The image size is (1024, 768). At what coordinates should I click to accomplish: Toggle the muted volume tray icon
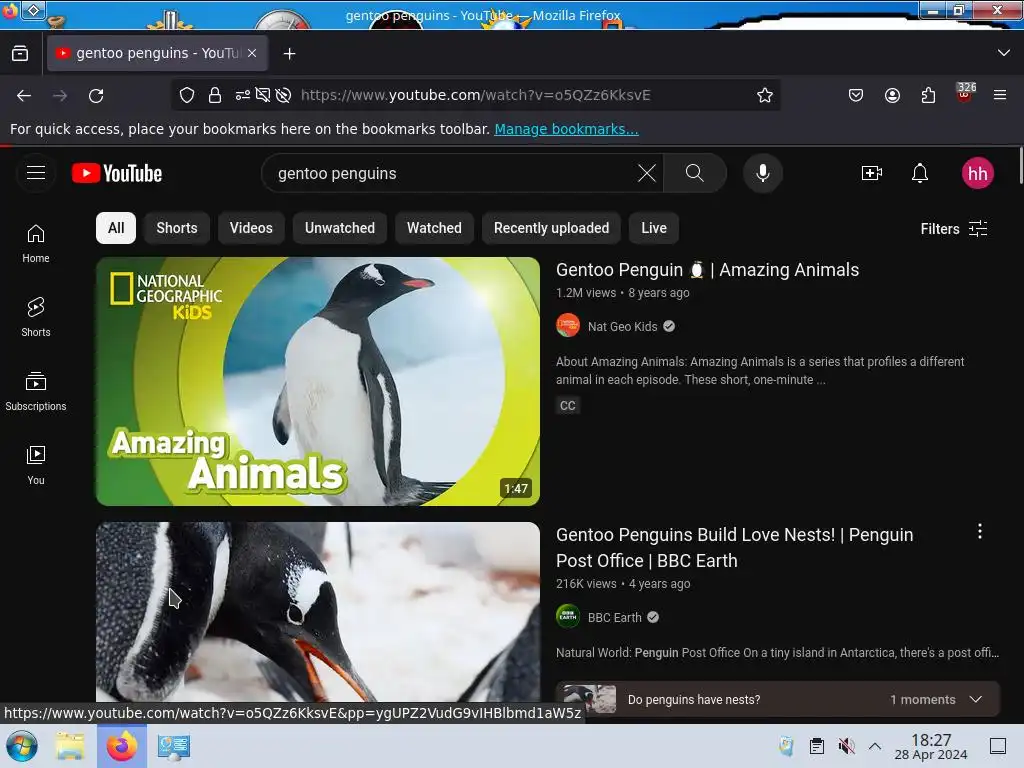[x=846, y=746]
